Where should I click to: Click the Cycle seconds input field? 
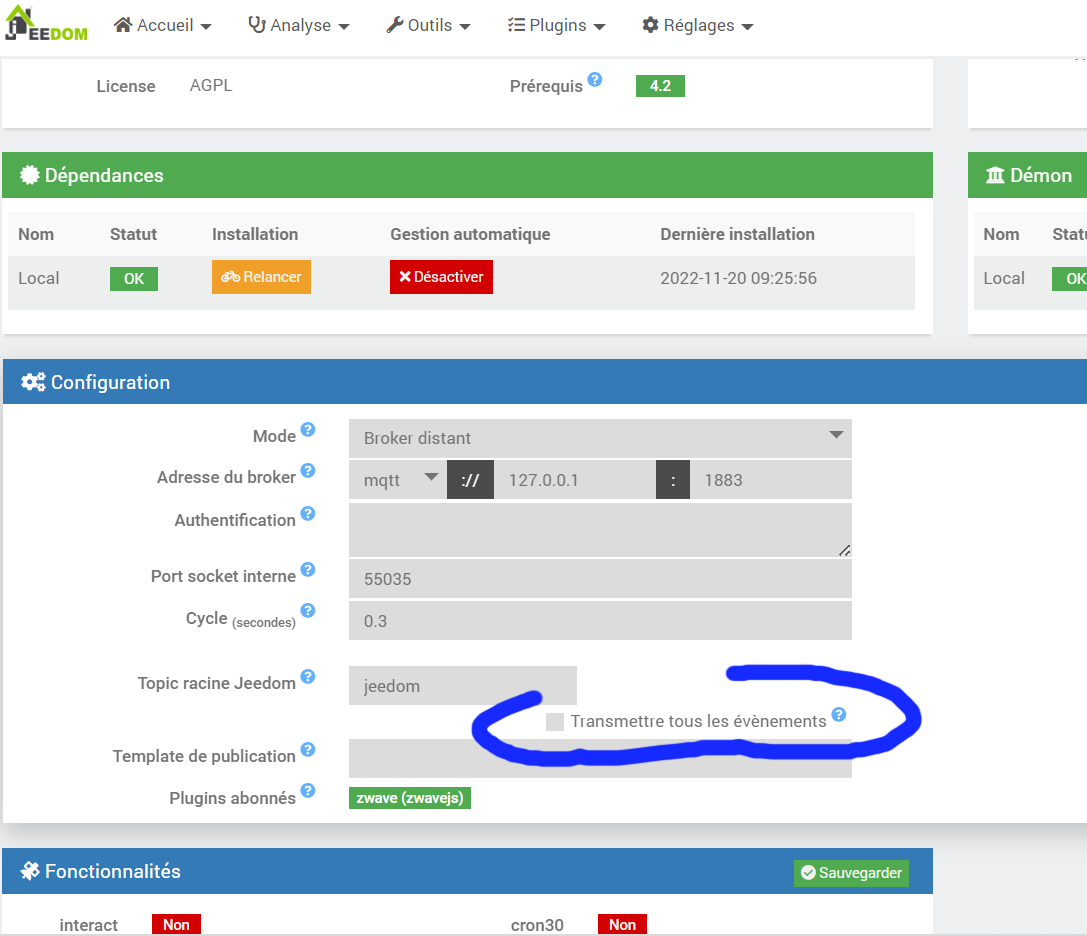[600, 621]
